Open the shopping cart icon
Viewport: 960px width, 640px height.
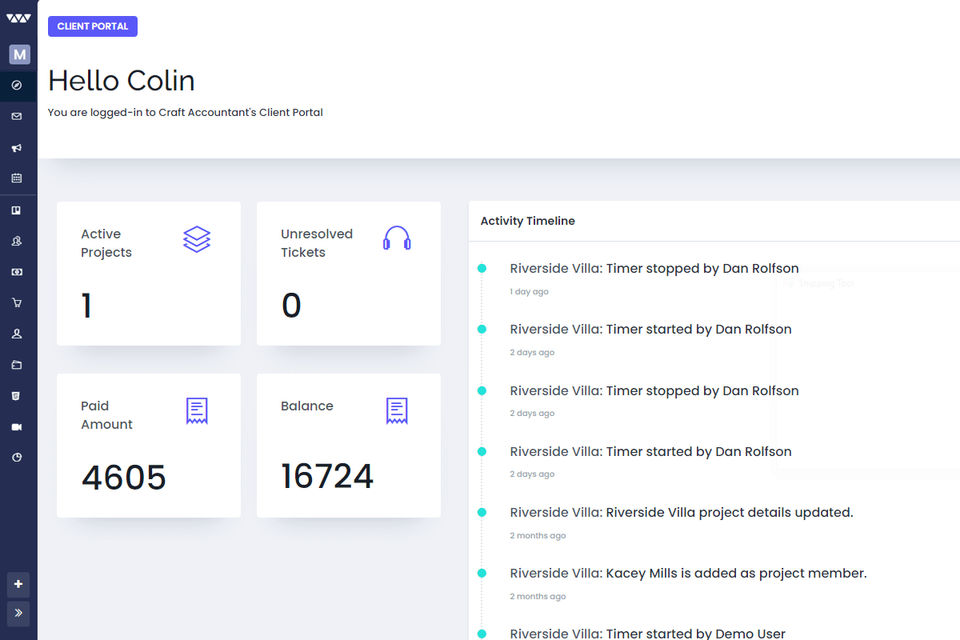pyautogui.click(x=17, y=303)
